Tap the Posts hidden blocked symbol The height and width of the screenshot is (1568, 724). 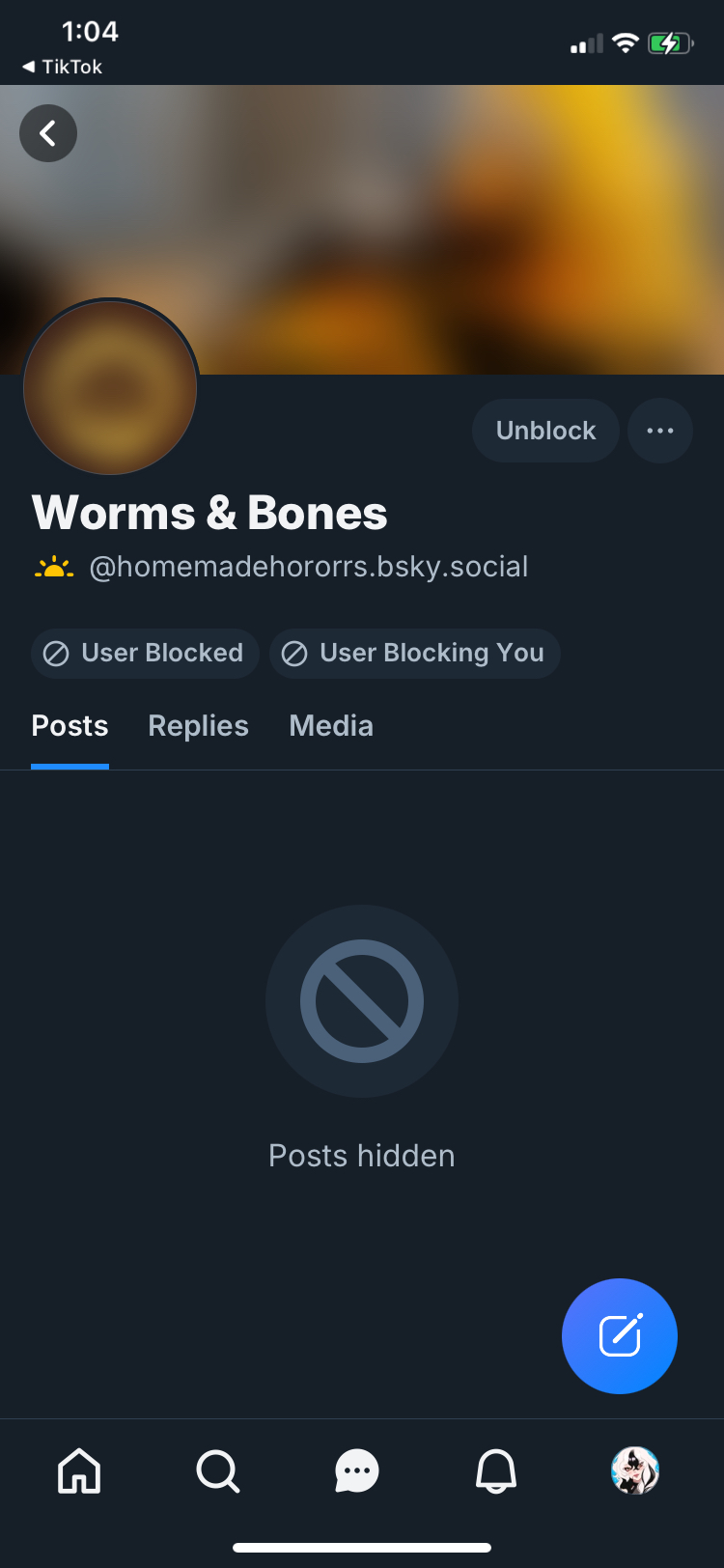[x=362, y=1001]
